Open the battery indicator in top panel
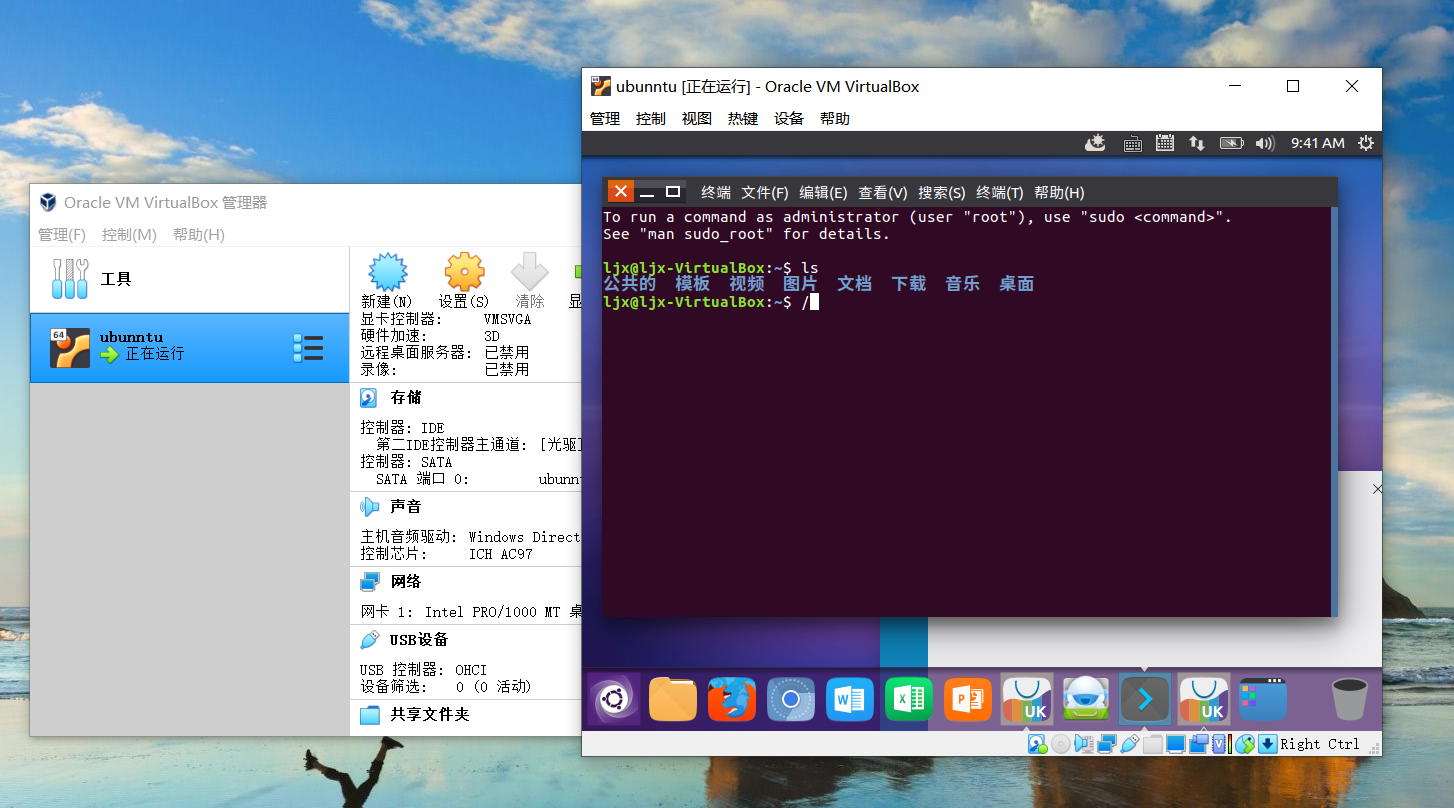The width and height of the screenshot is (1454, 808). (1231, 143)
